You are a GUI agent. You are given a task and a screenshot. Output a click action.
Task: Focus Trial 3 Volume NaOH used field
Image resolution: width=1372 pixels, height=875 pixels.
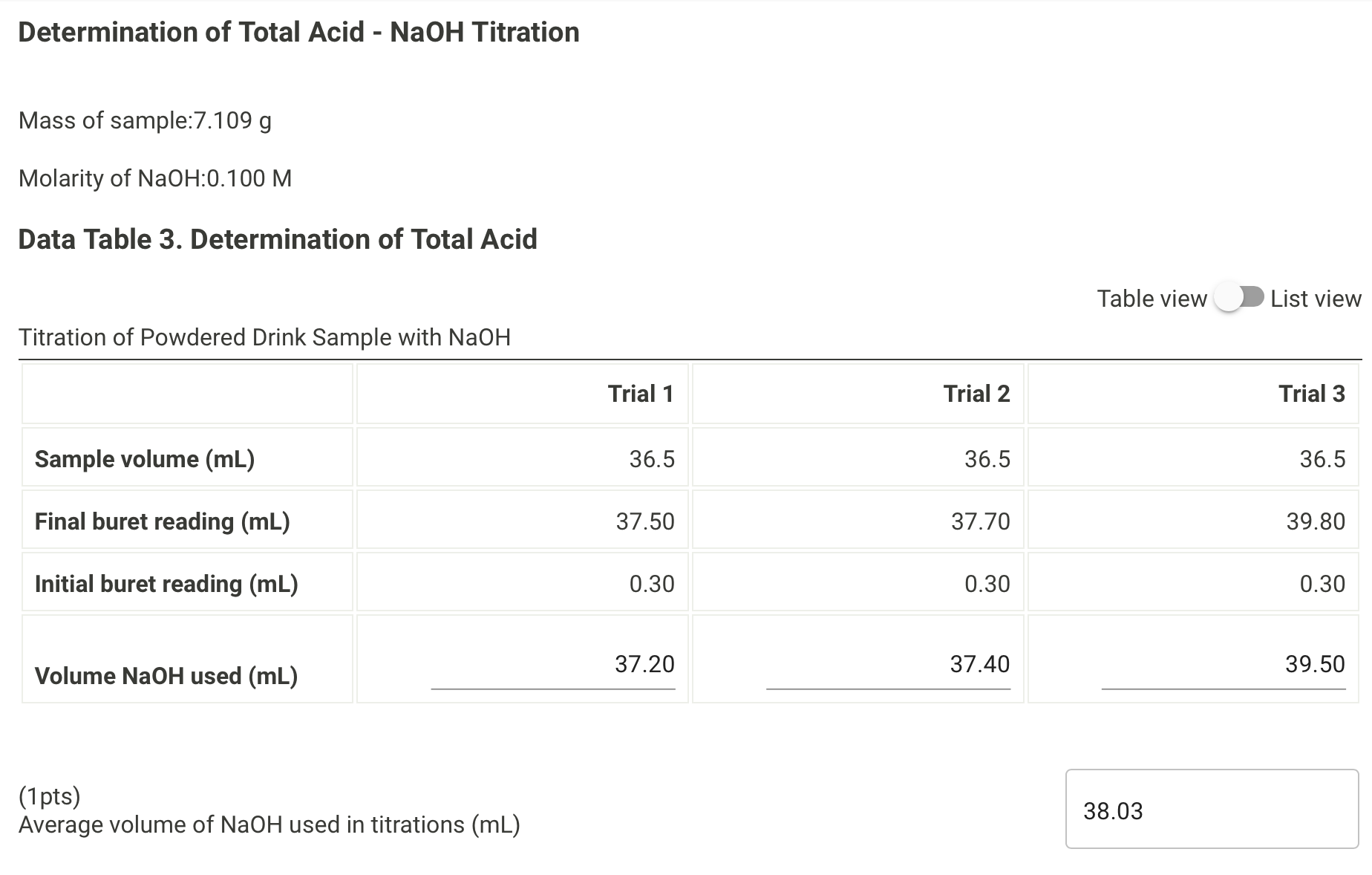point(1223,664)
